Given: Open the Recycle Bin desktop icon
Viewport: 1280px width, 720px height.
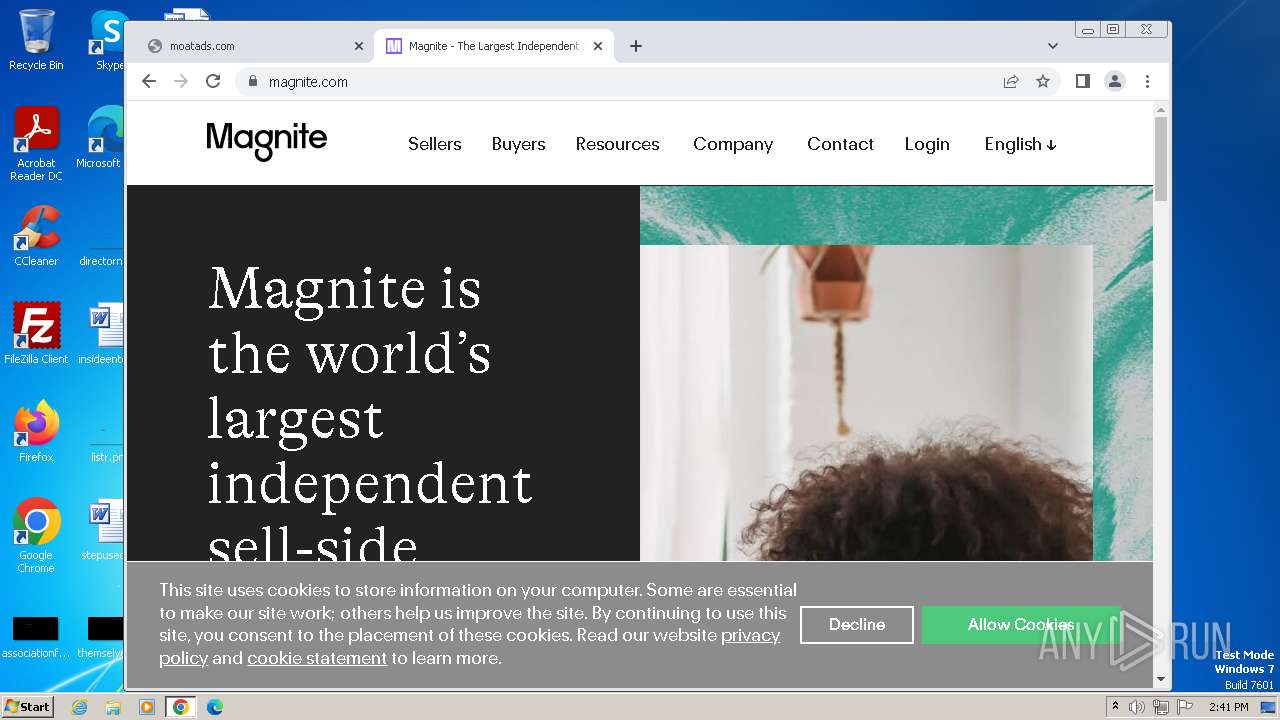Looking at the screenshot, I should pyautogui.click(x=36, y=40).
